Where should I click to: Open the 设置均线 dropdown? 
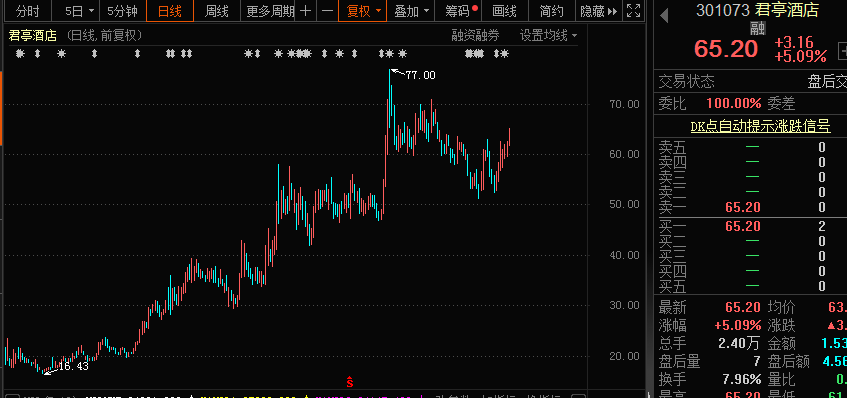548,36
